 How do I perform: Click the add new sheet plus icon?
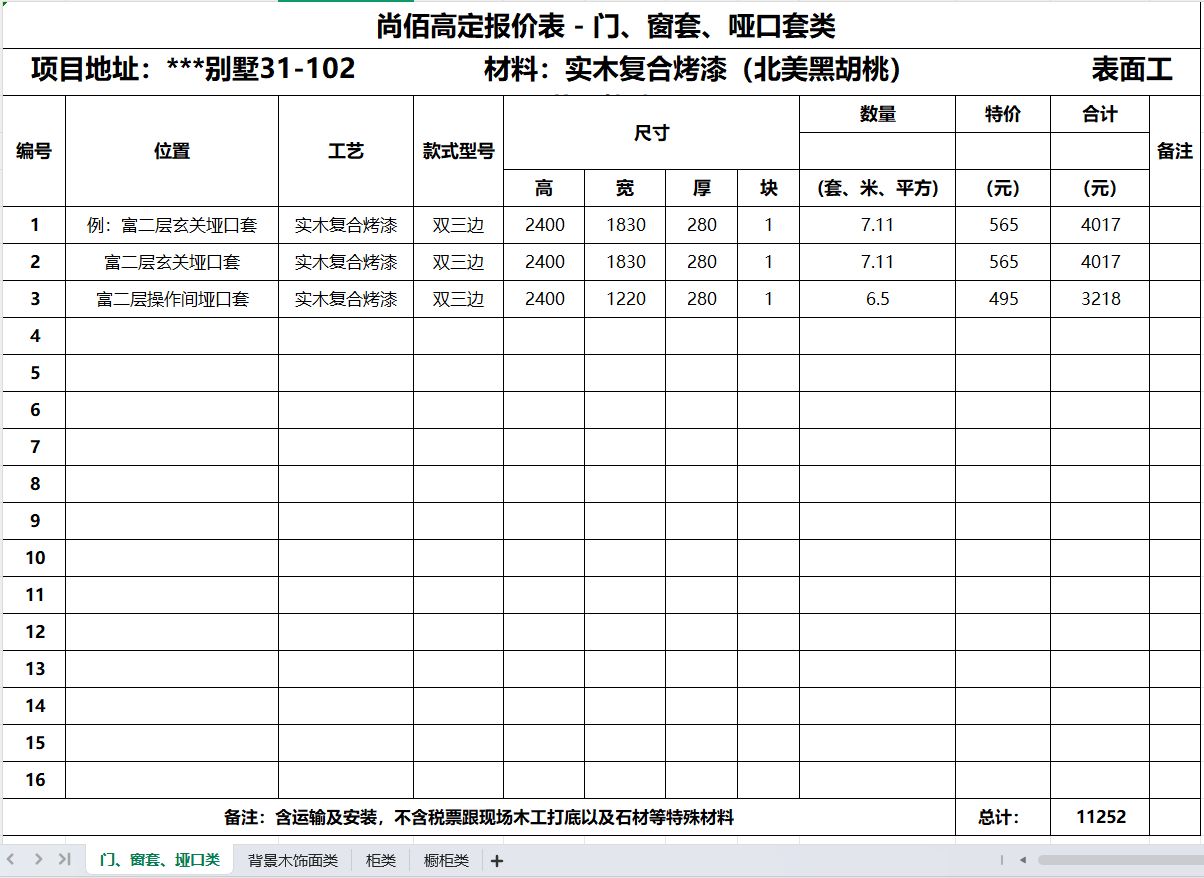(x=497, y=861)
